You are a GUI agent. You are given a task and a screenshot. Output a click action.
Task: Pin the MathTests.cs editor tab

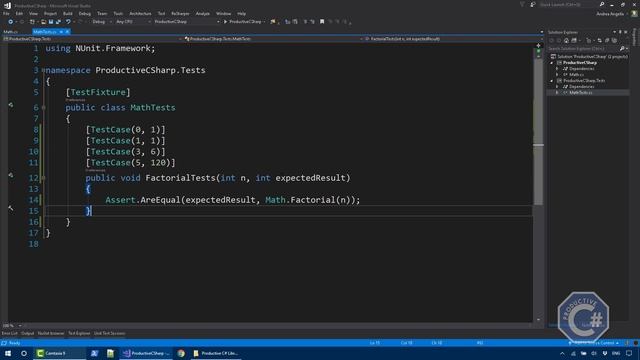click(x=61, y=32)
